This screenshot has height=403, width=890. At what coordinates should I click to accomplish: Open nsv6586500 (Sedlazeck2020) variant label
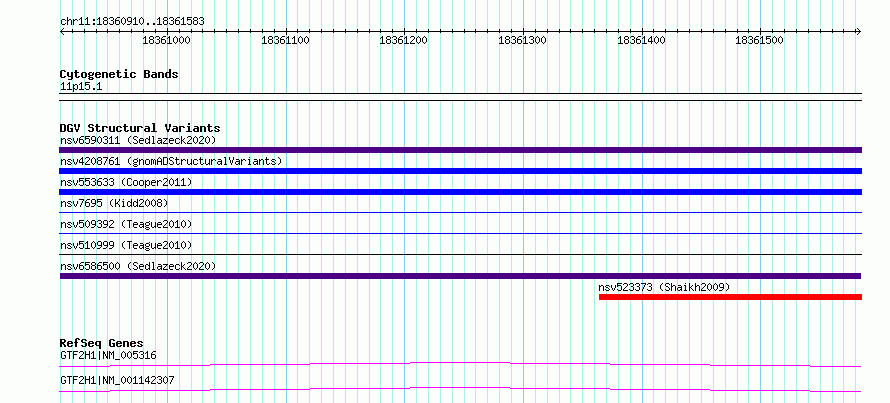[x=138, y=266]
